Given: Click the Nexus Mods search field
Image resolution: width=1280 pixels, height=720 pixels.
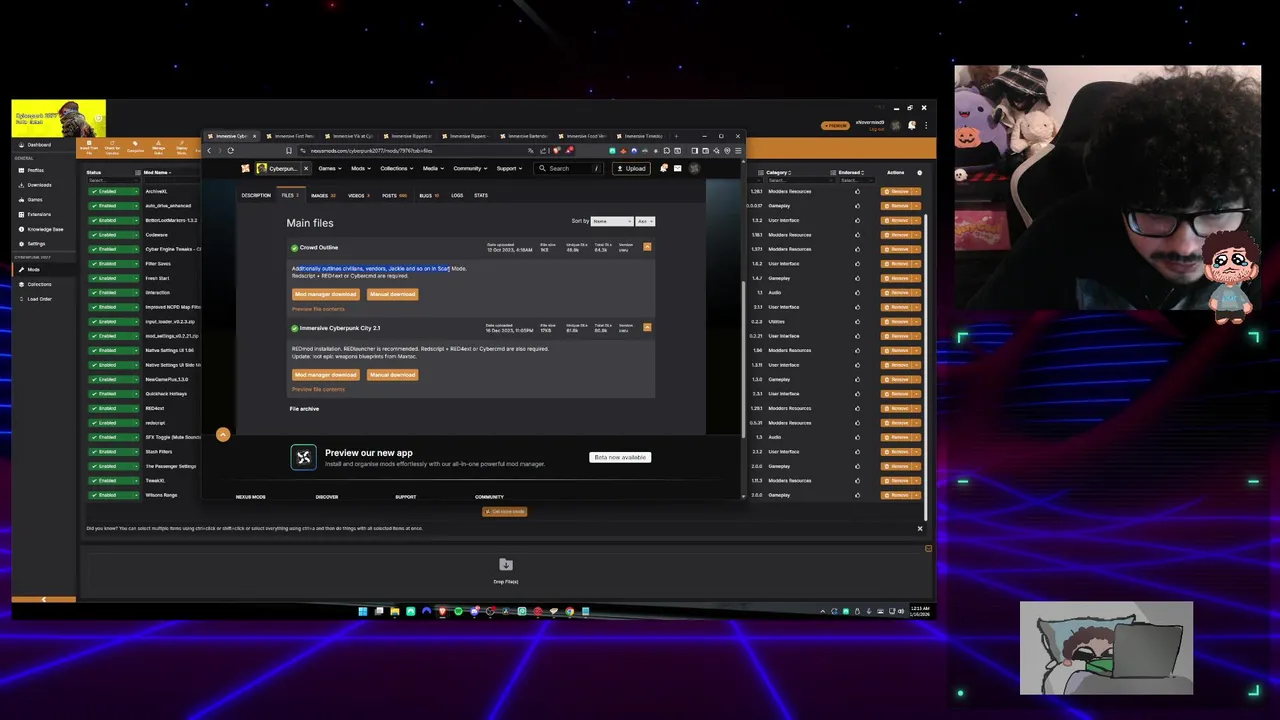Looking at the screenshot, I should [569, 168].
